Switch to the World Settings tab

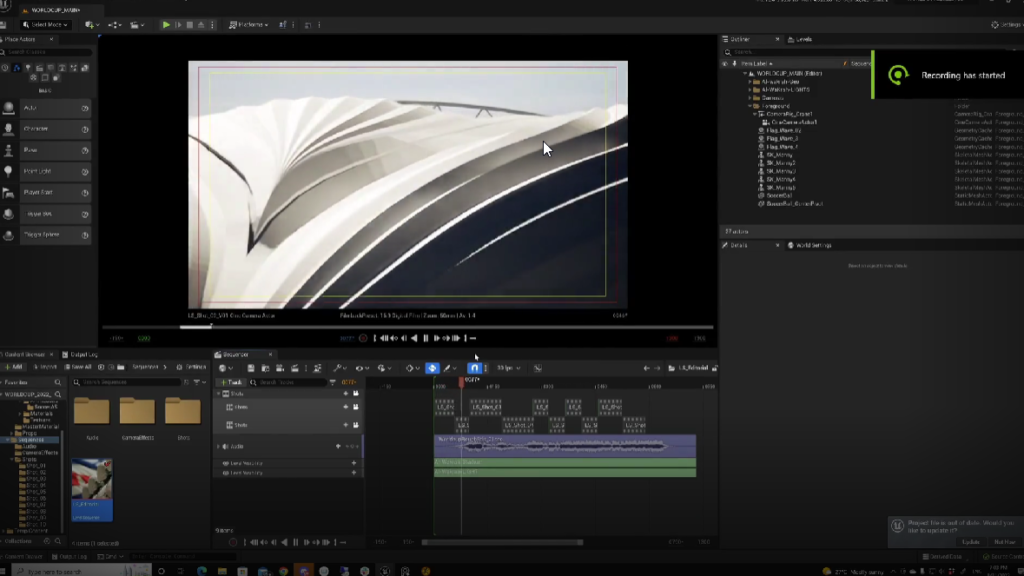pyautogui.click(x=812, y=245)
